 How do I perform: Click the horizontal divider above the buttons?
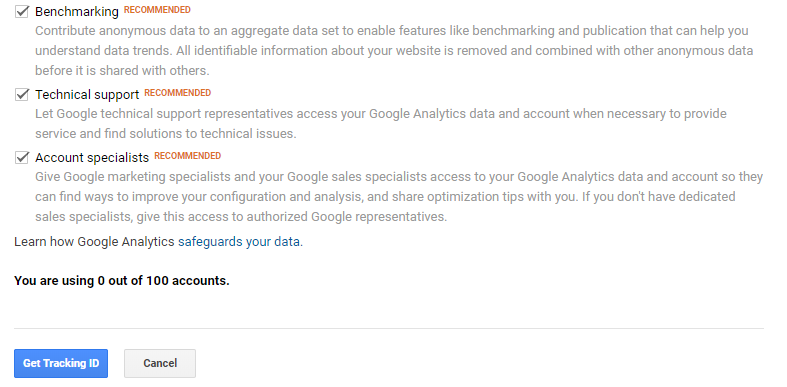[389, 329]
